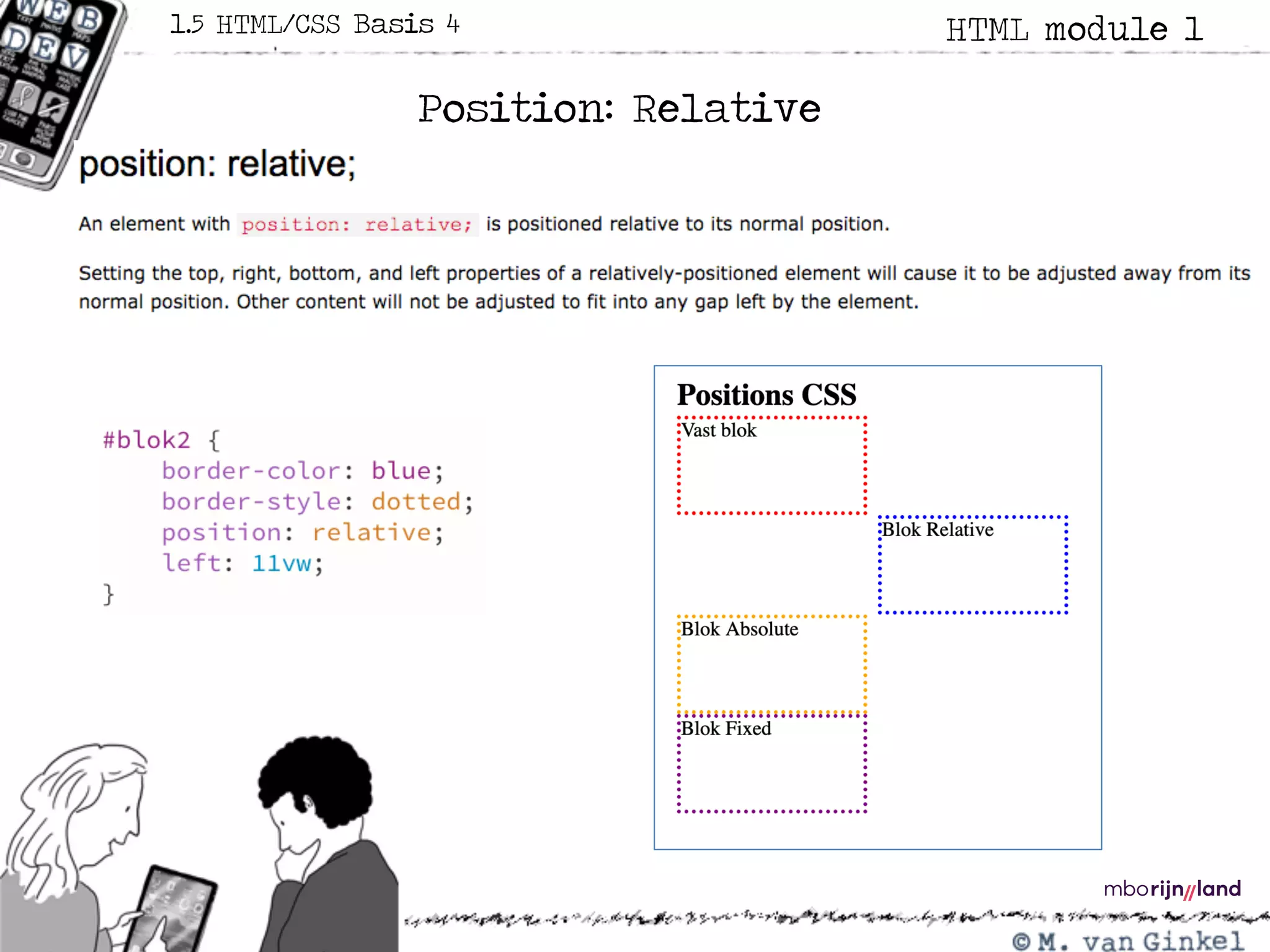This screenshot has width=1270, height=952.
Task: Click the 'position: relative;' line in code block
Action: [x=303, y=532]
